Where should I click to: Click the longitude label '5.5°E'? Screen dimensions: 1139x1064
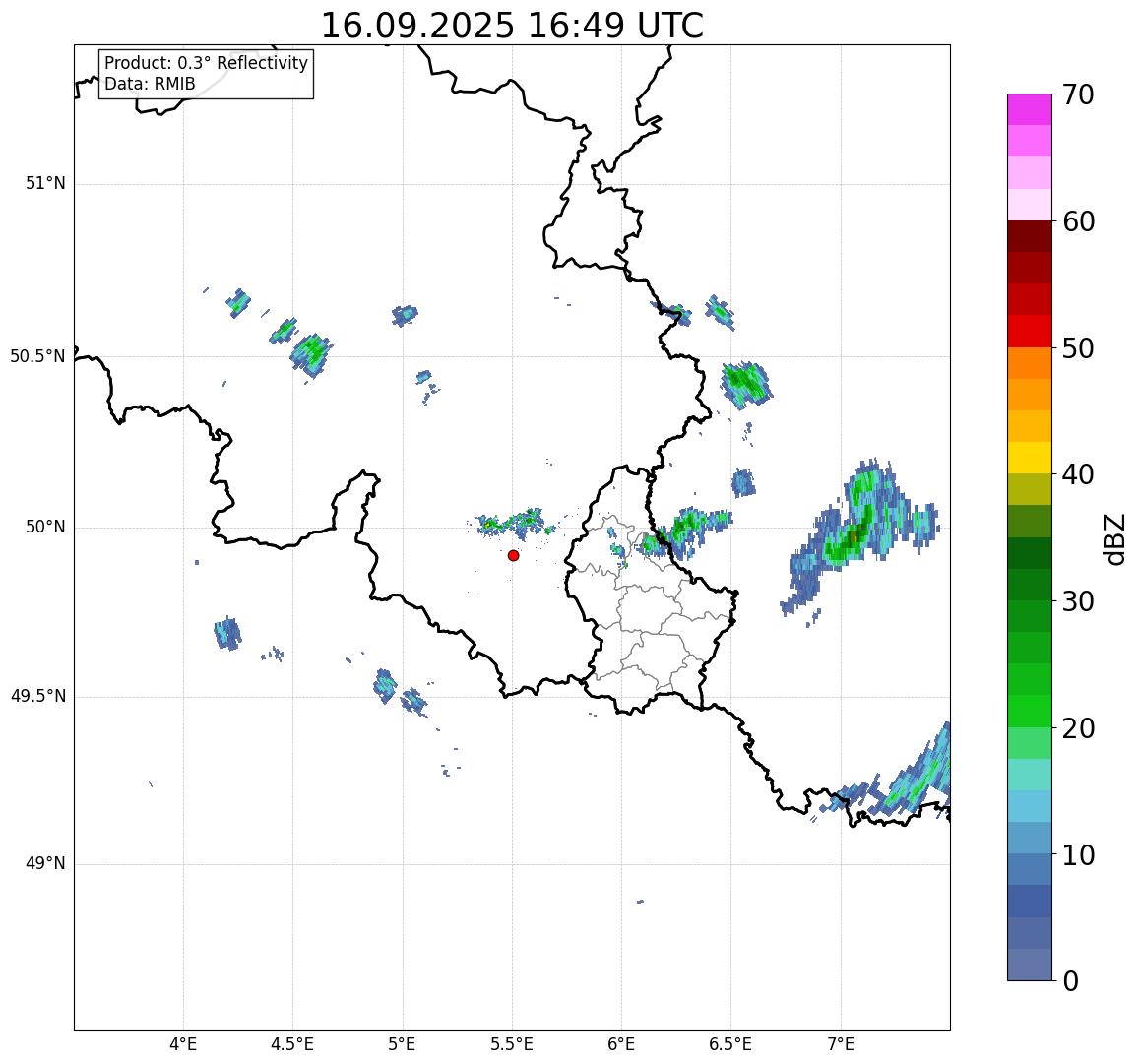(511, 1045)
